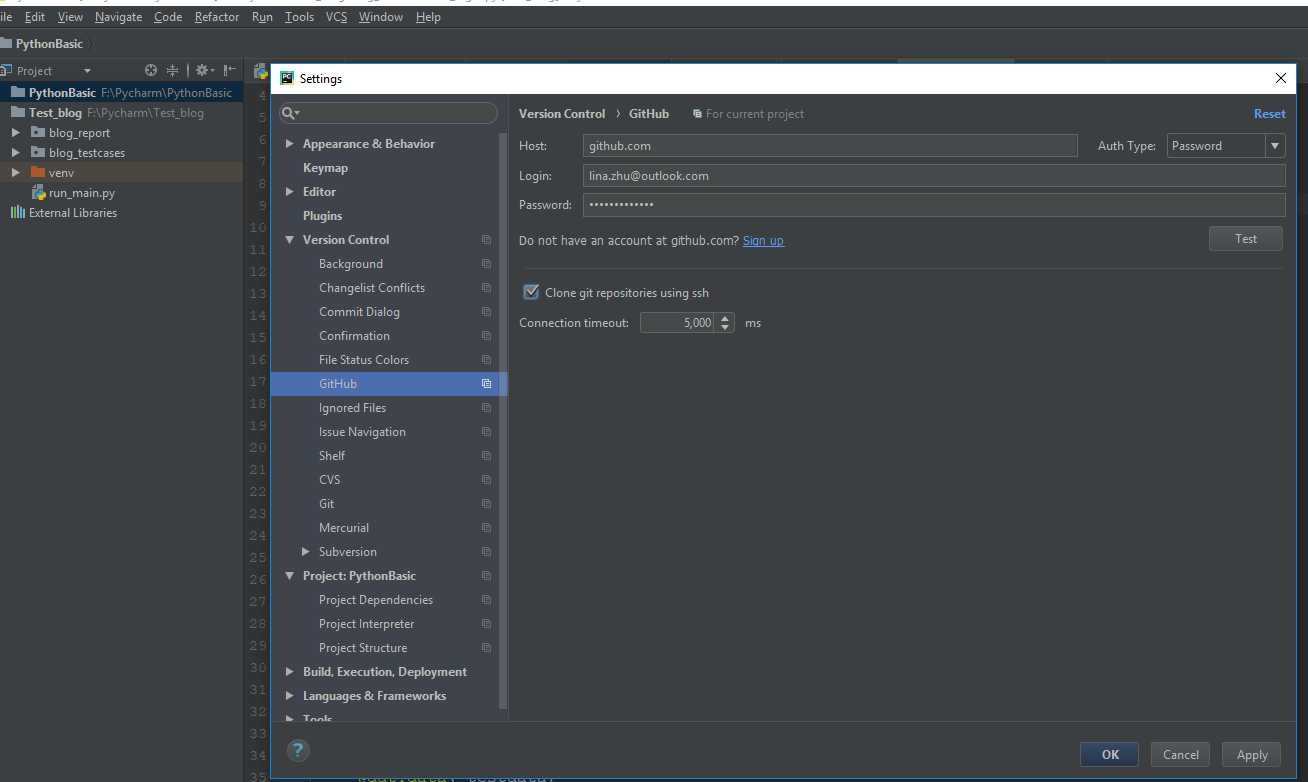Click the OK button
Screen dimensions: 1308x782
(1110, 755)
